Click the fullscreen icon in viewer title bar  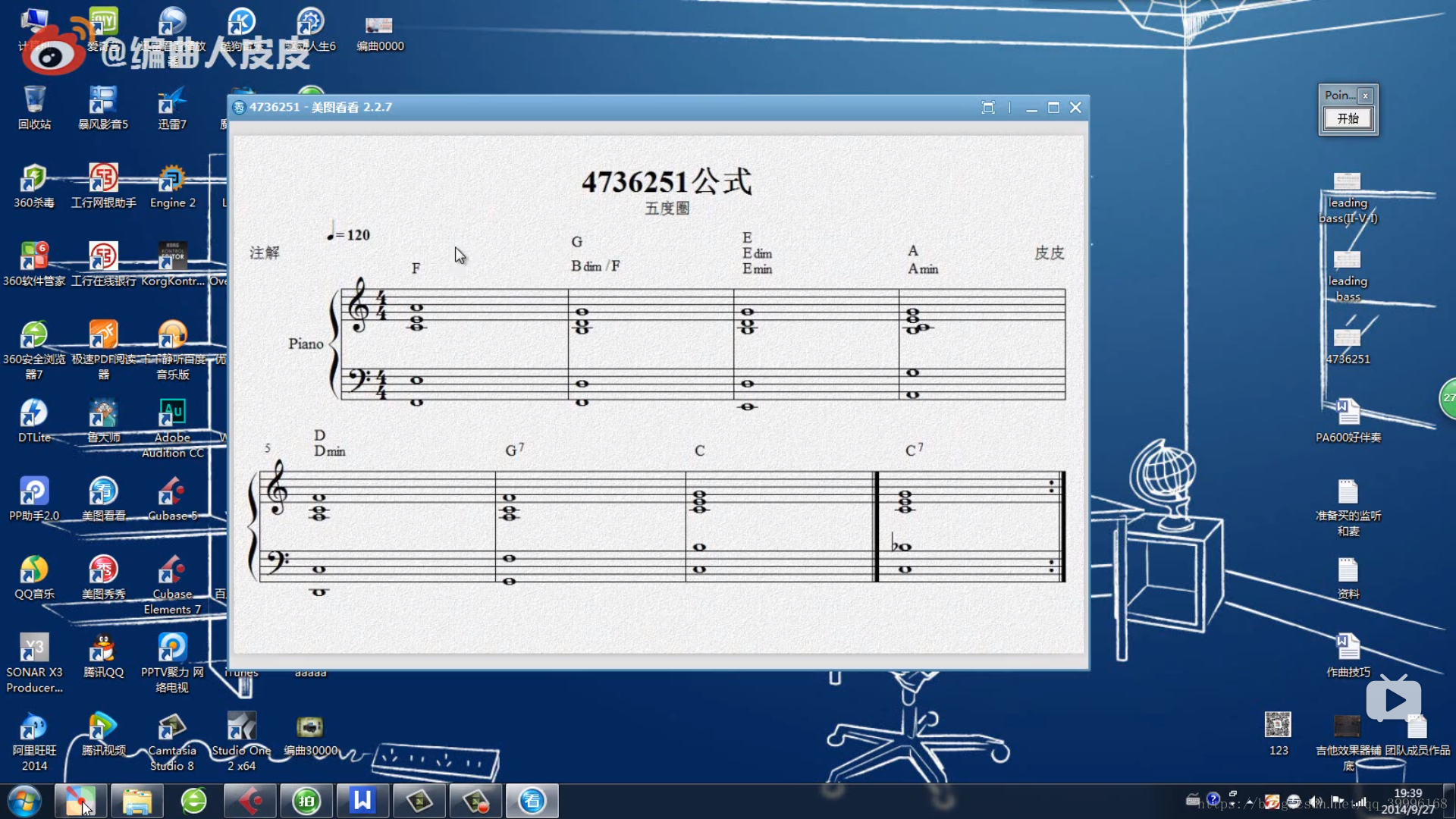tap(987, 108)
